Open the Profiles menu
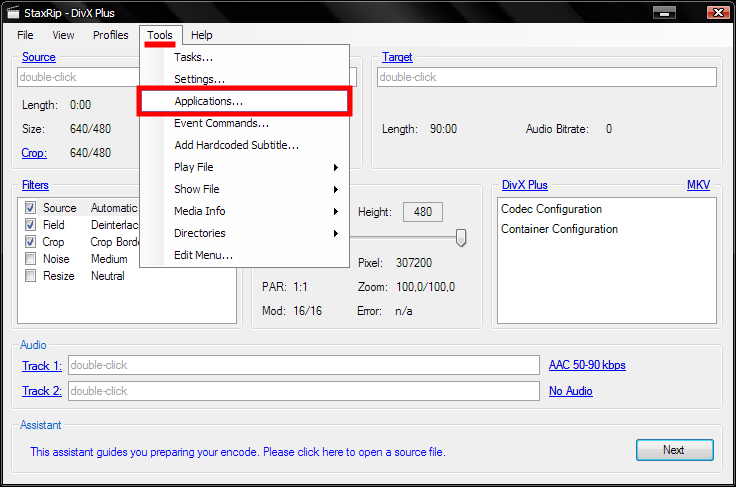736x487 pixels. tap(111, 35)
